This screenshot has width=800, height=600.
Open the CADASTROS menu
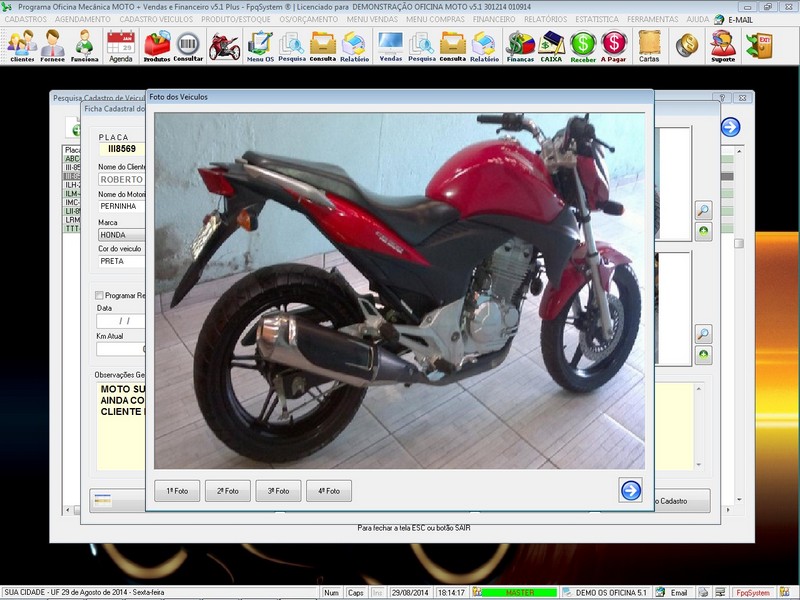tap(26, 19)
